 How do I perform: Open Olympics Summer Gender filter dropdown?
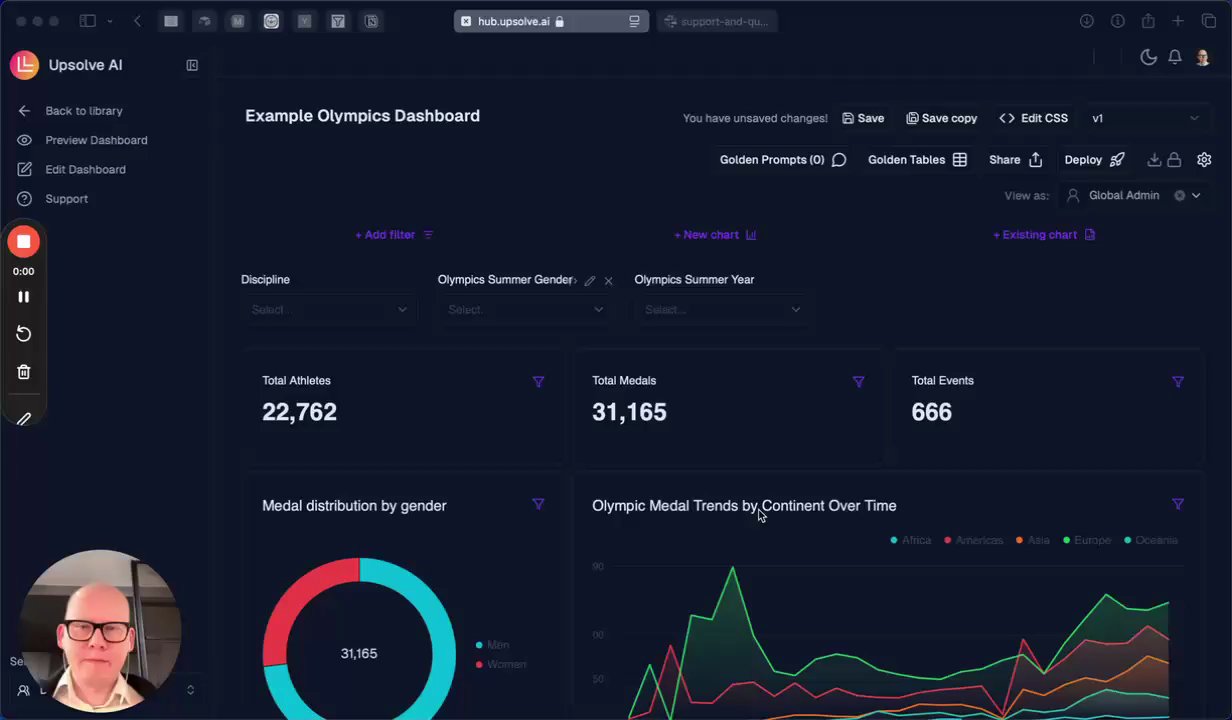[x=525, y=310]
